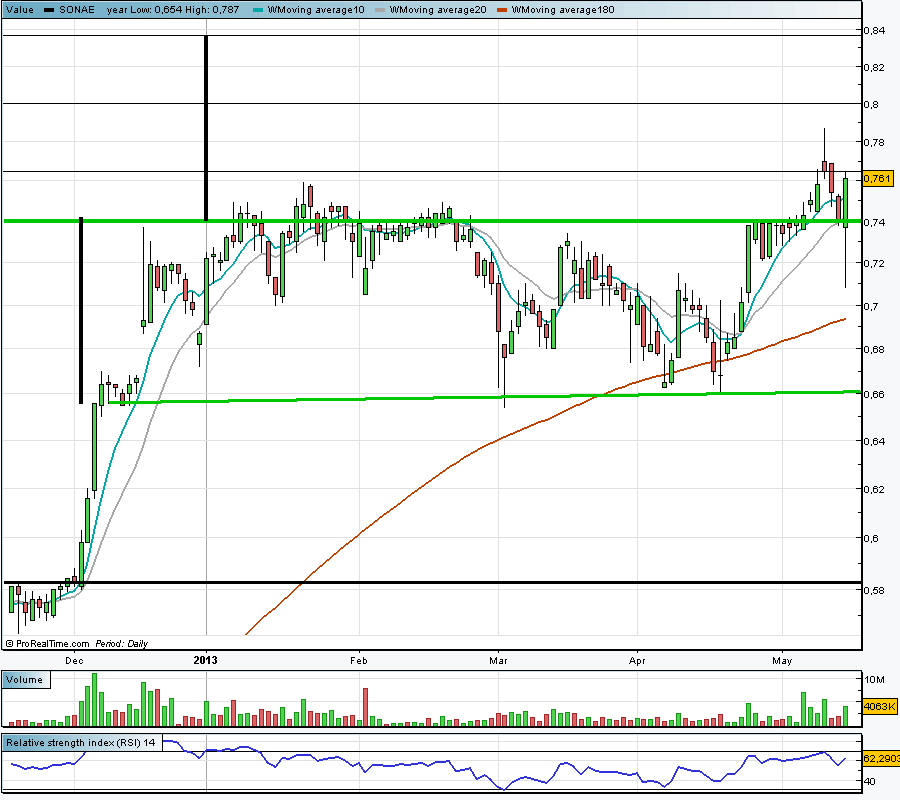
Task: Click the 0,62 price axis label
Action: pyautogui.click(x=874, y=489)
